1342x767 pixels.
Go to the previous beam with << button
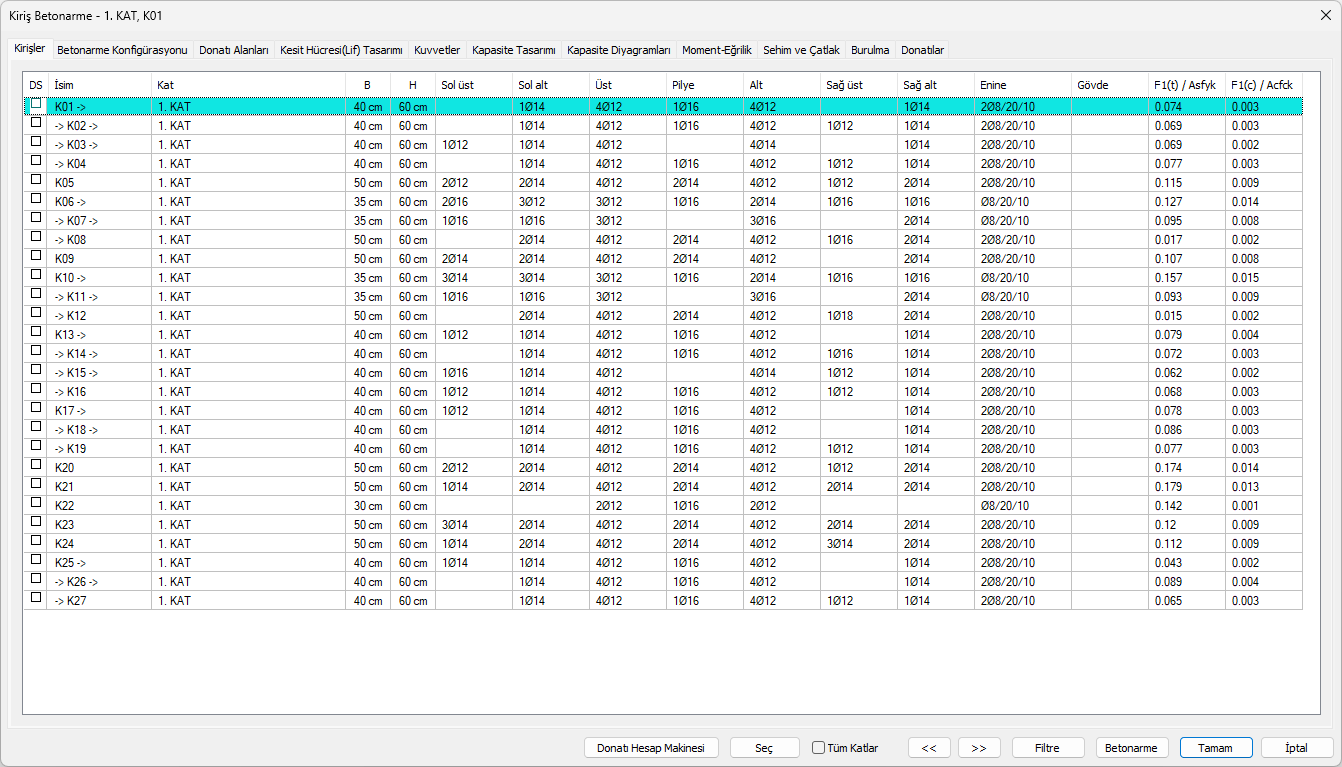pos(929,748)
